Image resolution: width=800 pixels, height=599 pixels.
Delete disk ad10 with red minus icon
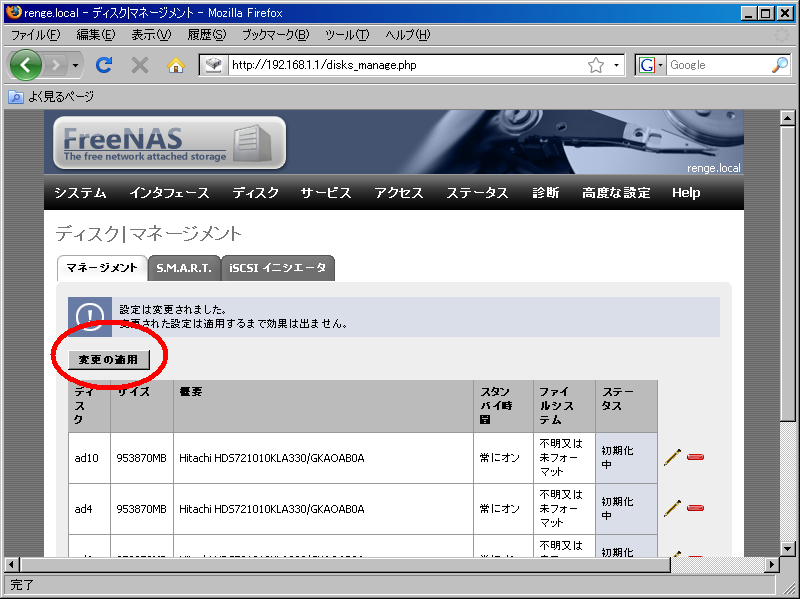(695, 457)
